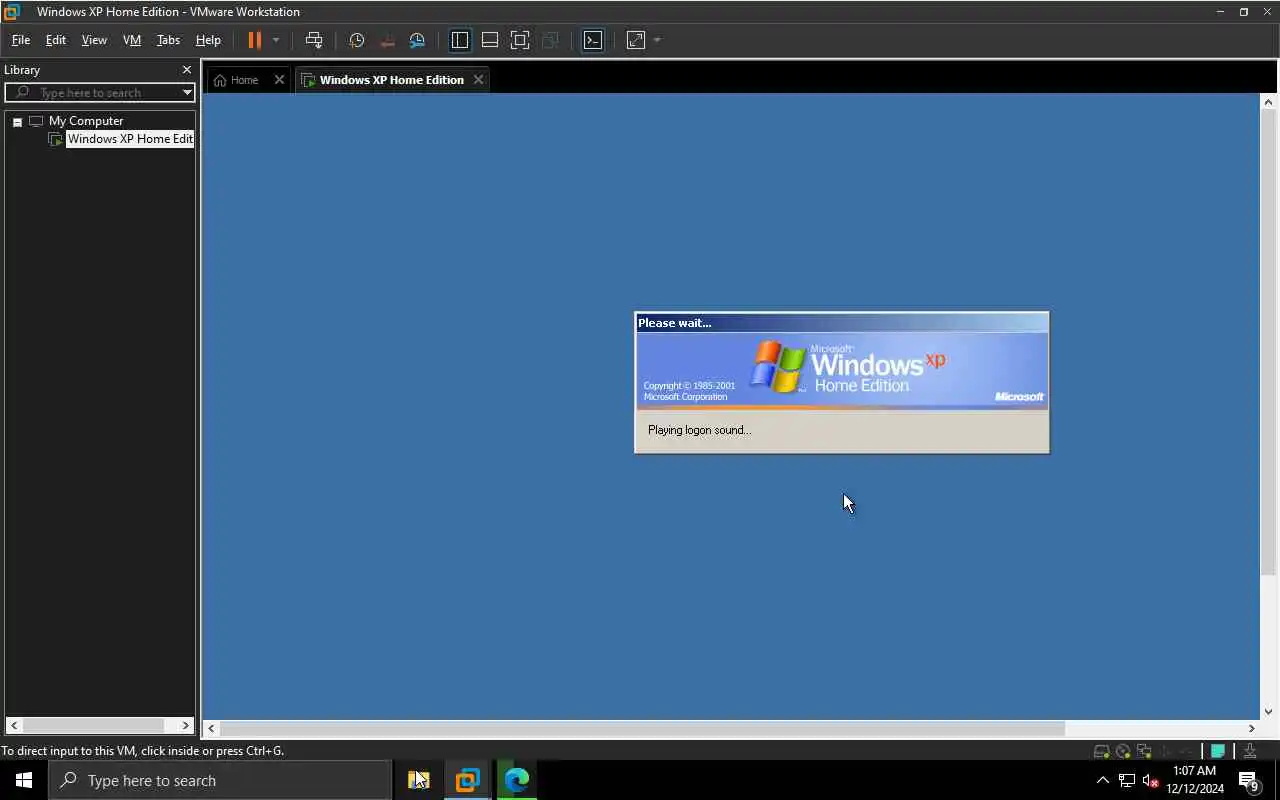Open the snapshot manager

pos(417,40)
